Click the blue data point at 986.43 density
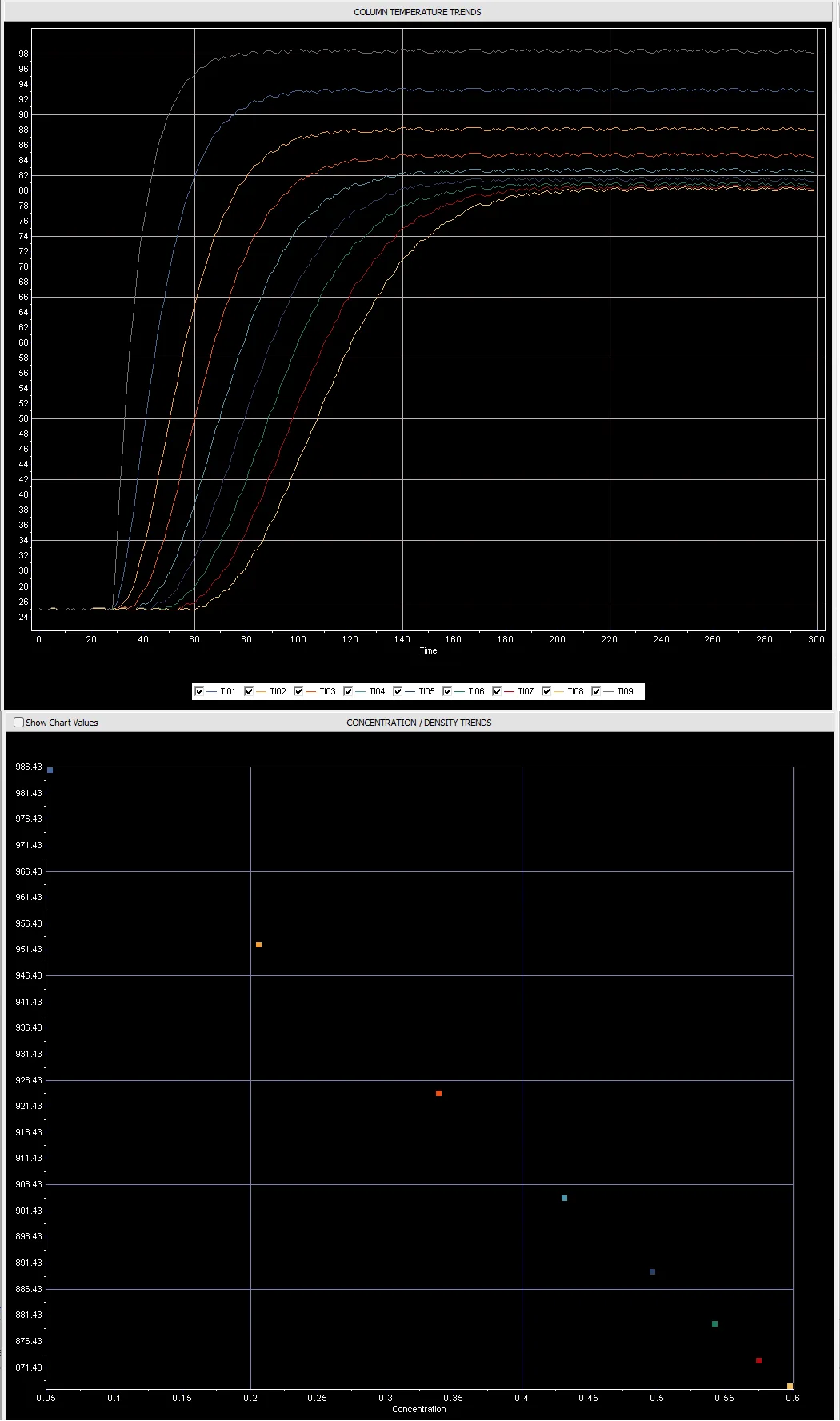The width and height of the screenshot is (840, 1421). pyautogui.click(x=50, y=771)
